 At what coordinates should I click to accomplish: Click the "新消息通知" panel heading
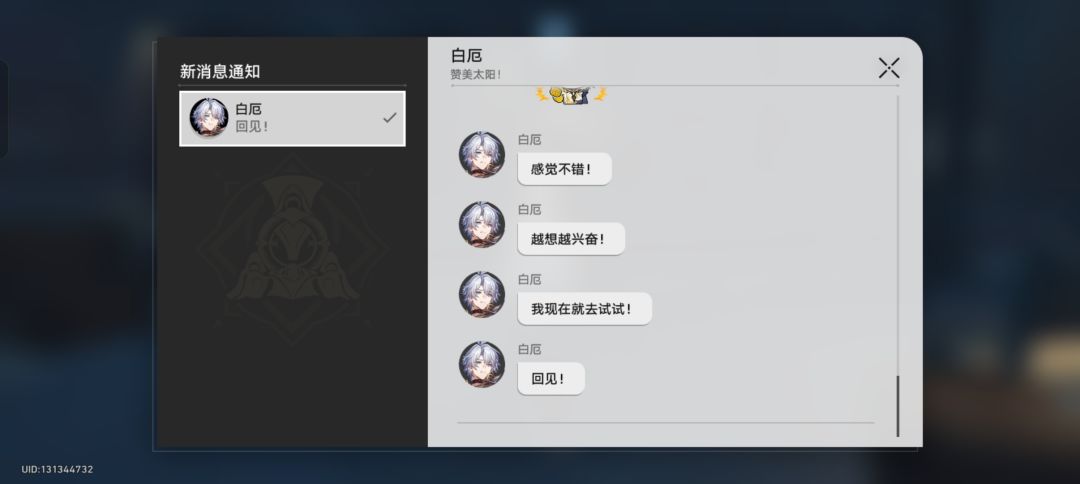(220, 72)
